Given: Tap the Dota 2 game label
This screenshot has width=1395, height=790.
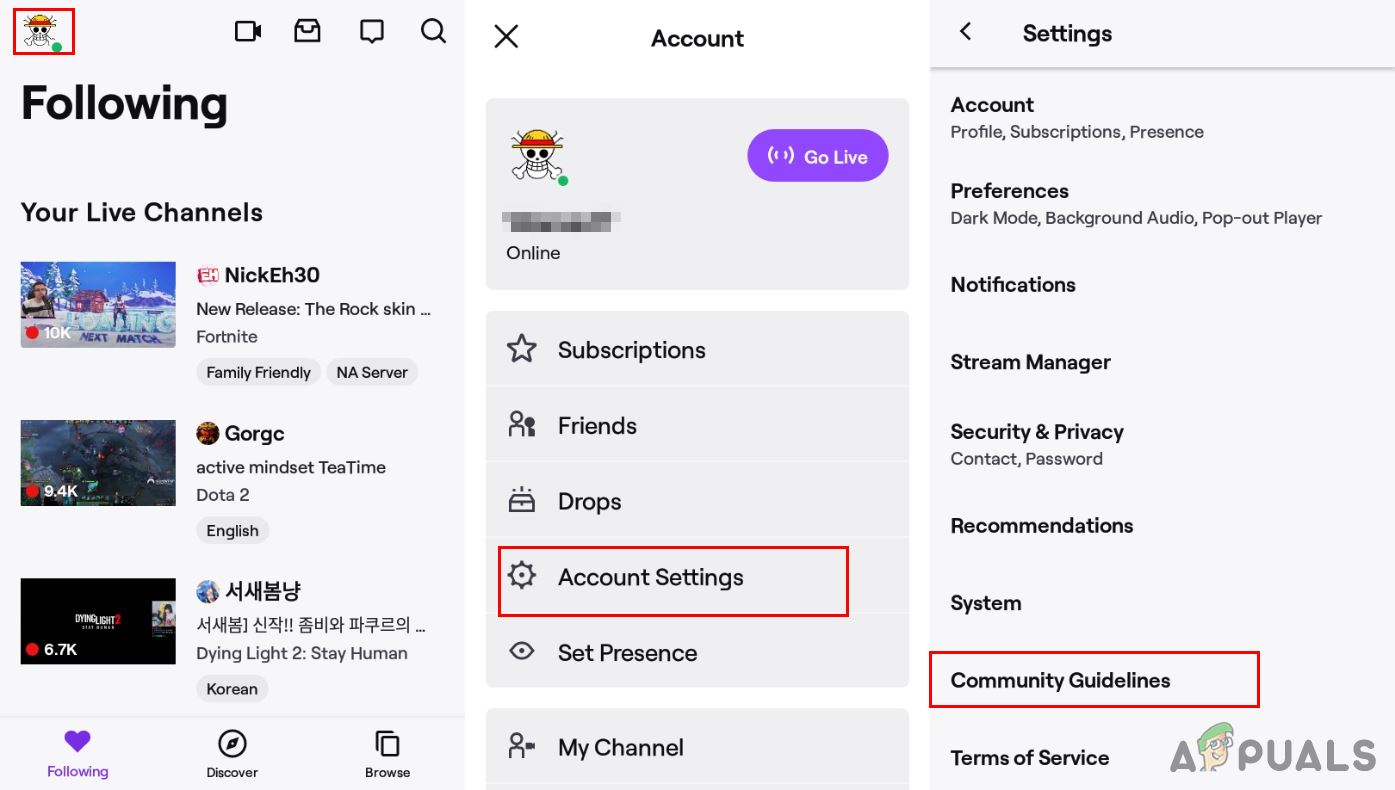Looking at the screenshot, I should tap(223, 495).
